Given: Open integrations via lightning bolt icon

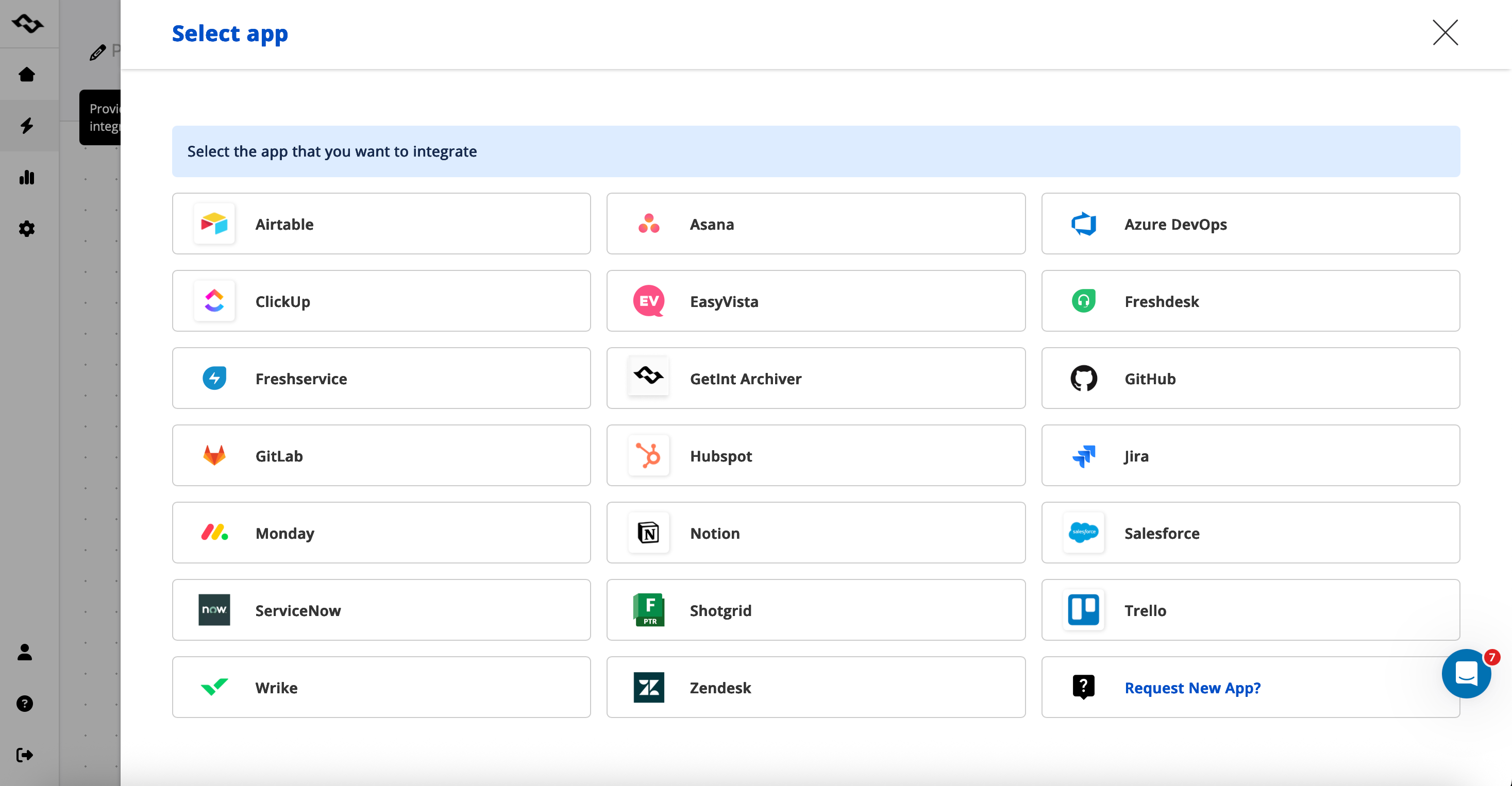Looking at the screenshot, I should pyautogui.click(x=26, y=126).
